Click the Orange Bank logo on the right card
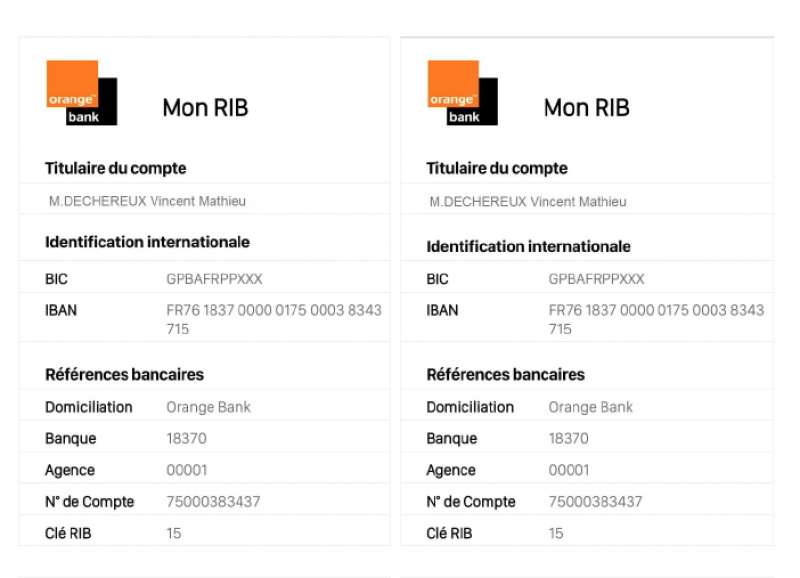This screenshot has width=800, height=578. click(462, 93)
